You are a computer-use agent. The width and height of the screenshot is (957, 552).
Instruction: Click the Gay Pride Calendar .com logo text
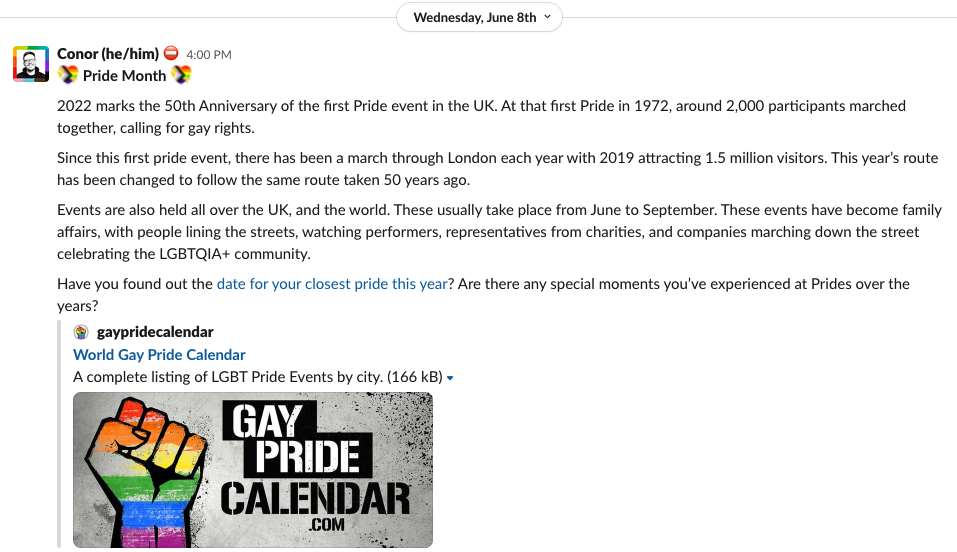coord(315,467)
